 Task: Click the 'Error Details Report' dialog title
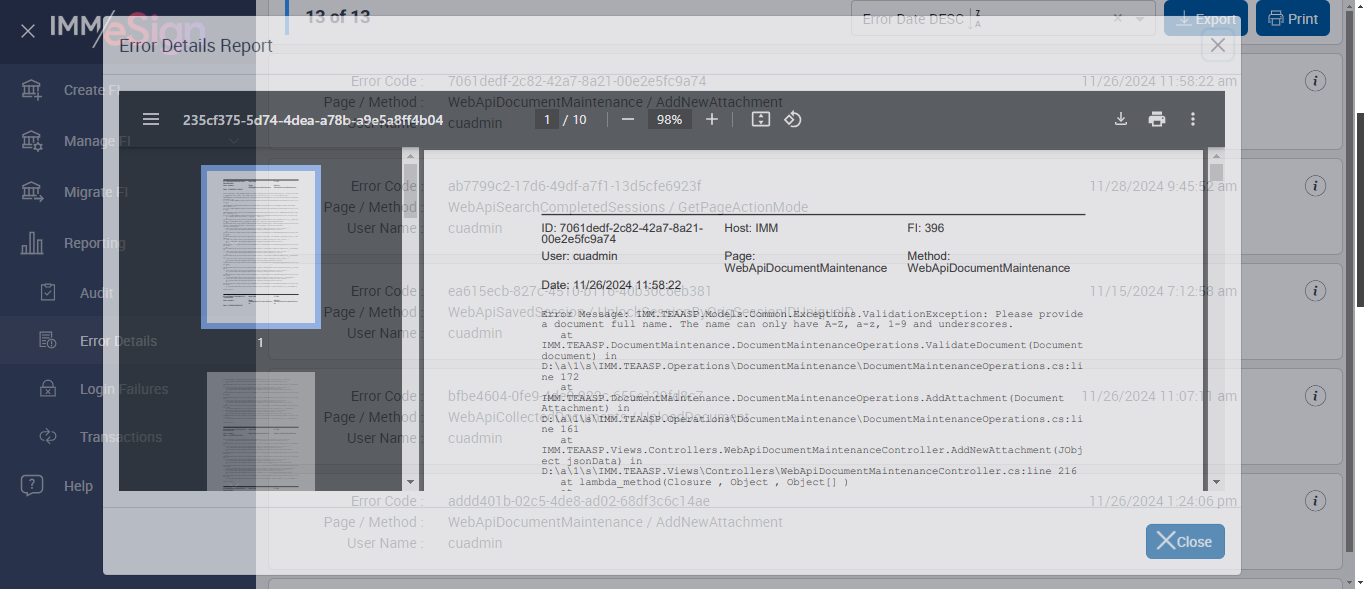pos(196,45)
